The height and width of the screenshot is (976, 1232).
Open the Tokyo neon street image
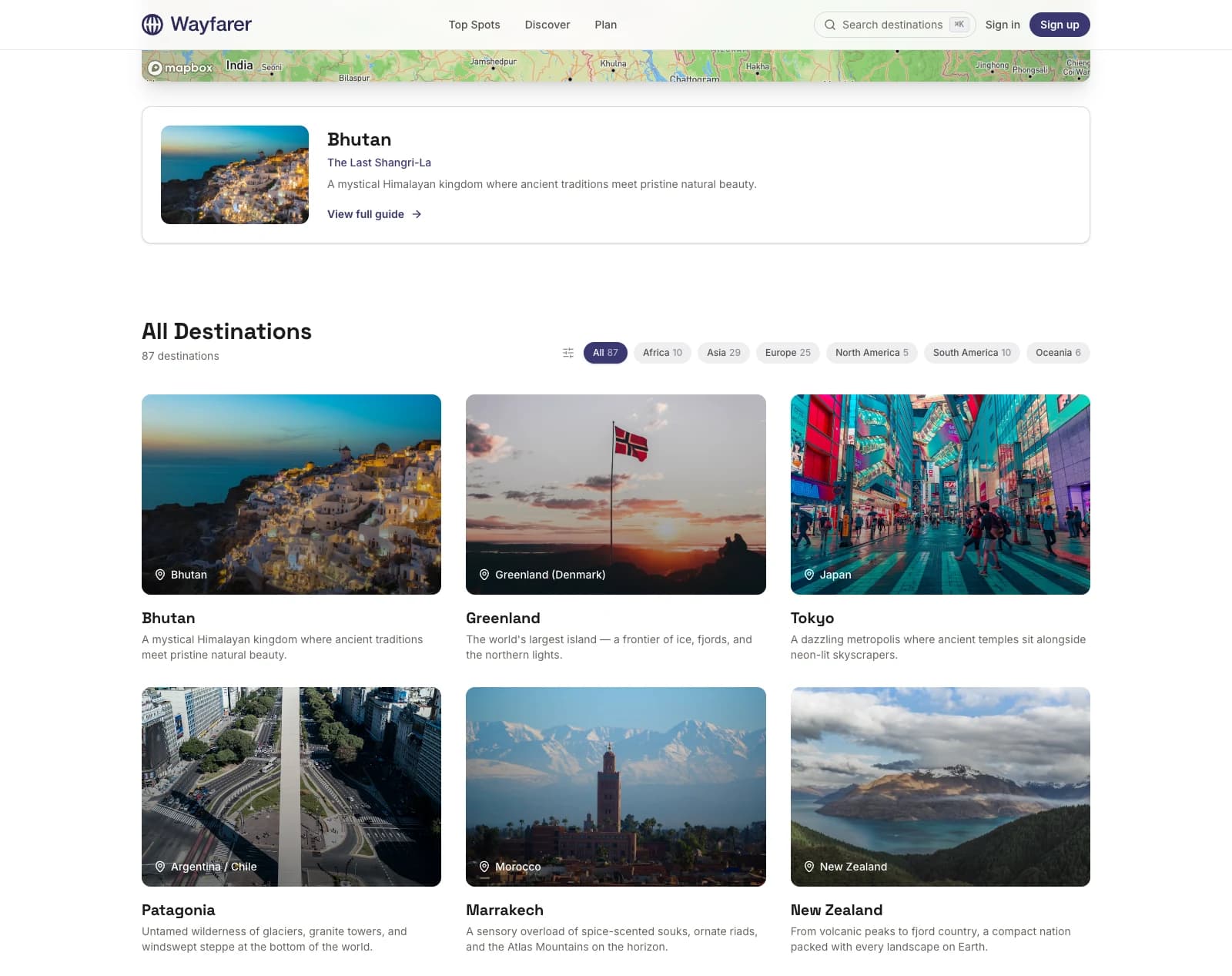point(940,495)
